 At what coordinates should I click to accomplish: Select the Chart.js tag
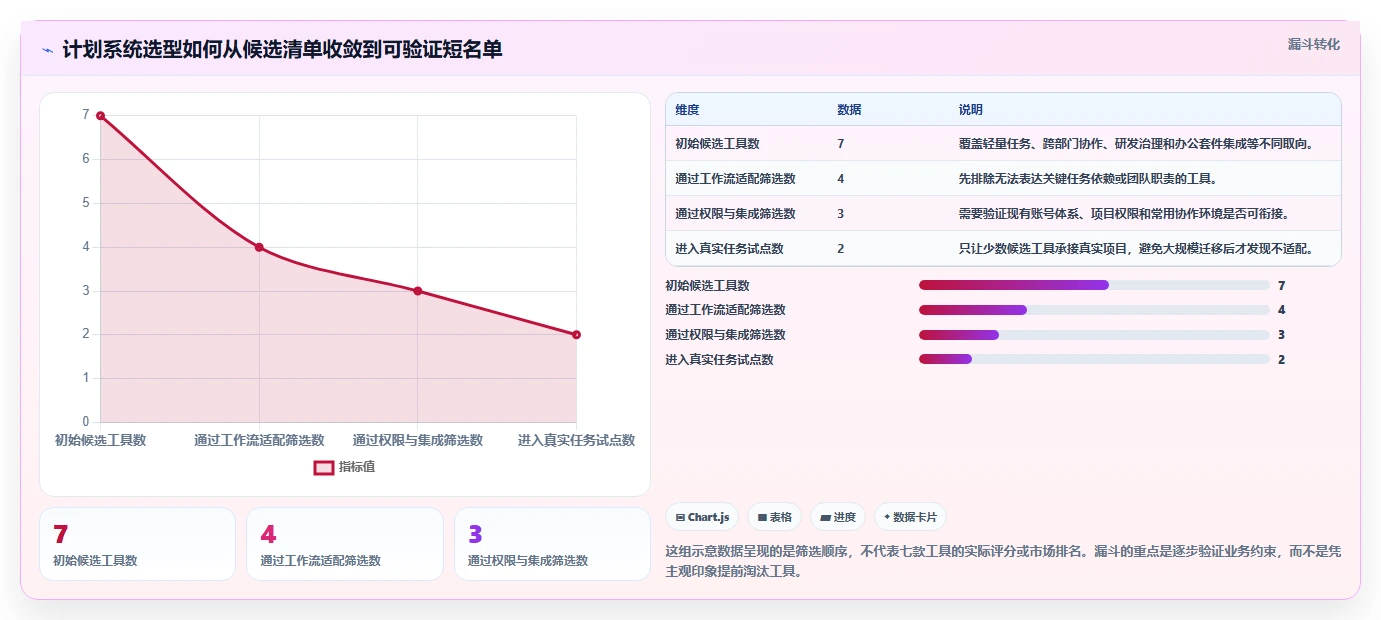coord(703,517)
